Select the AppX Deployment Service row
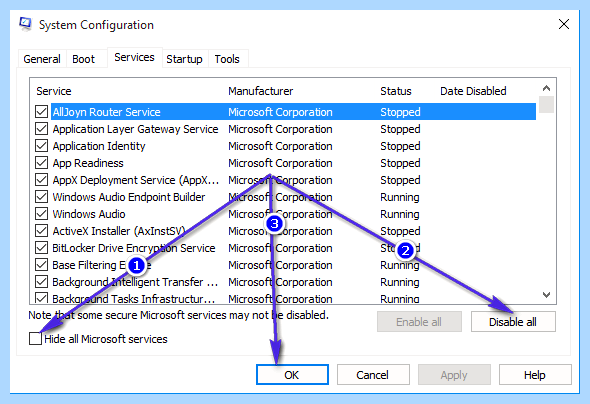 pos(286,180)
